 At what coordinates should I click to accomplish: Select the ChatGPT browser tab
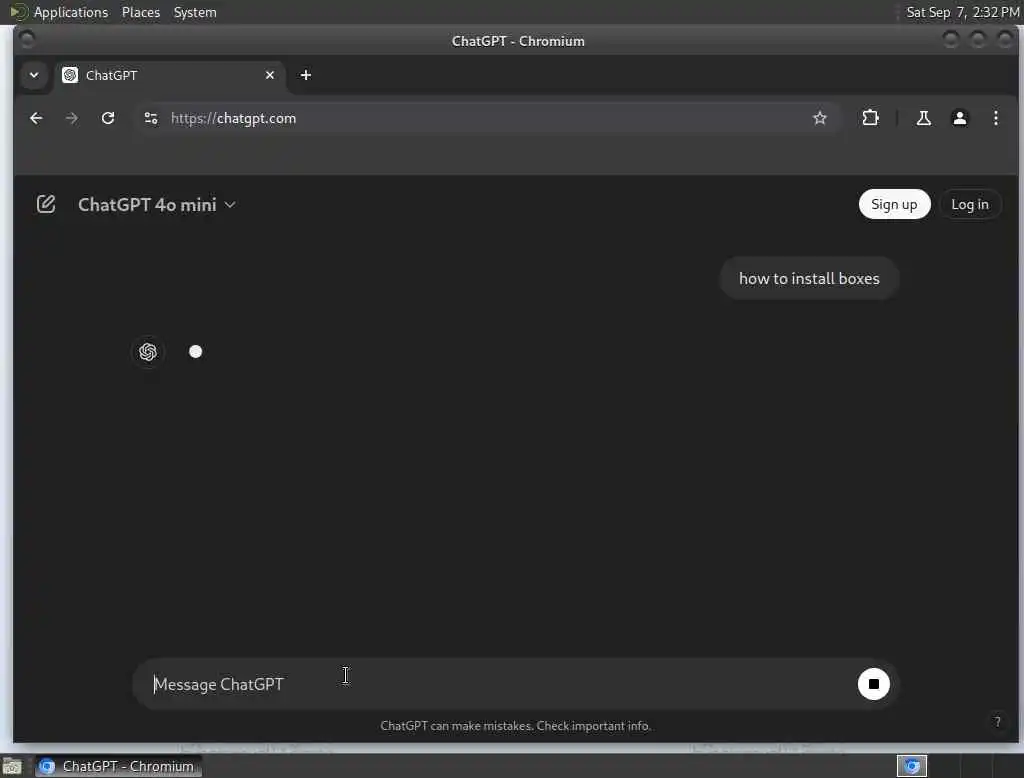pyautogui.click(x=170, y=75)
